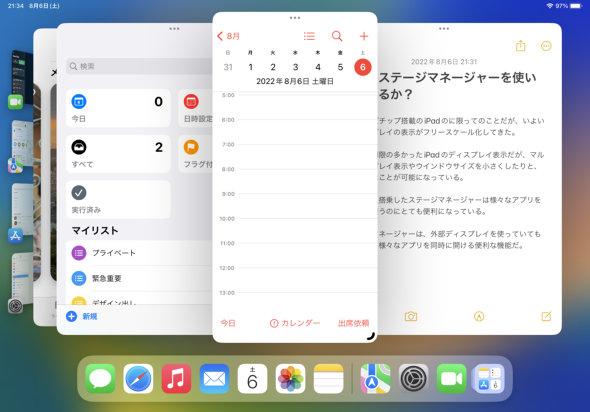Open the markup pen icon in Notes

coord(479,316)
